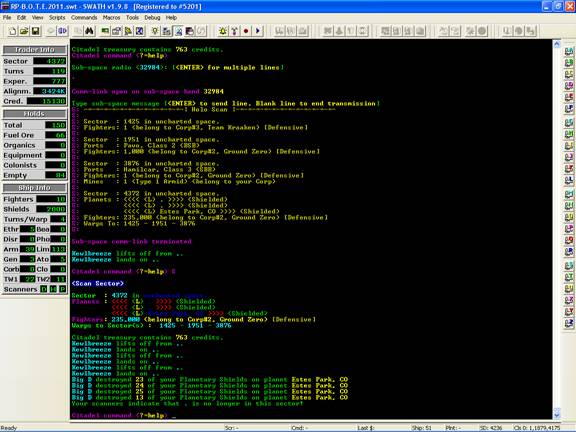Viewport: 576px width, 432px height.
Task: Open the Commands menu
Action: [84, 17]
